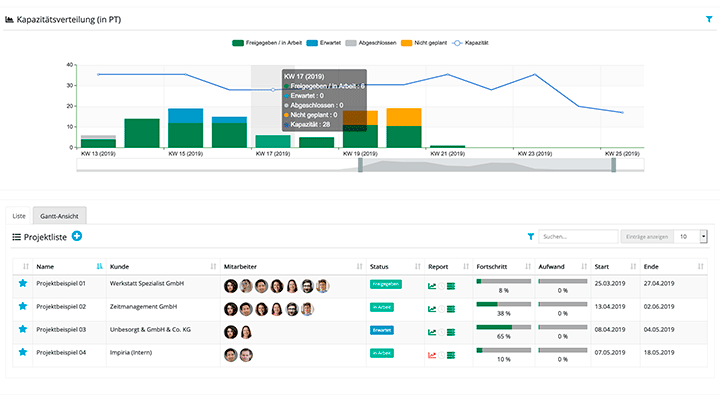Click the add project plus icon
The height and width of the screenshot is (400, 720).
[x=77, y=237]
